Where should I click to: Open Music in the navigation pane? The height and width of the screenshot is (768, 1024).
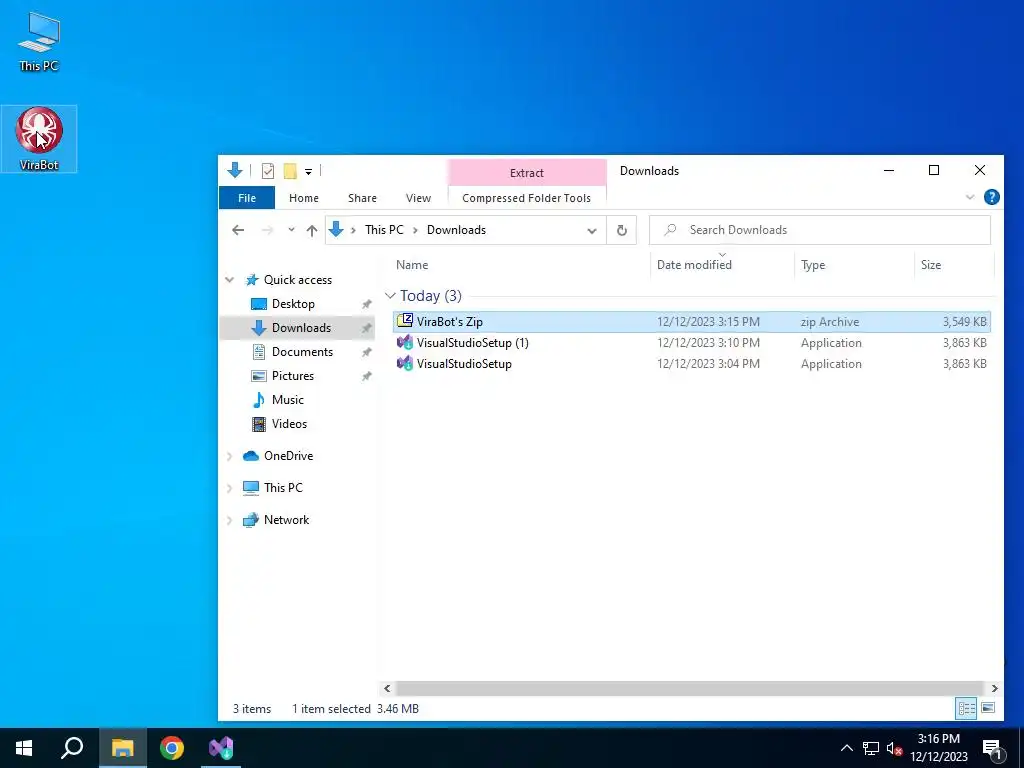[287, 400]
